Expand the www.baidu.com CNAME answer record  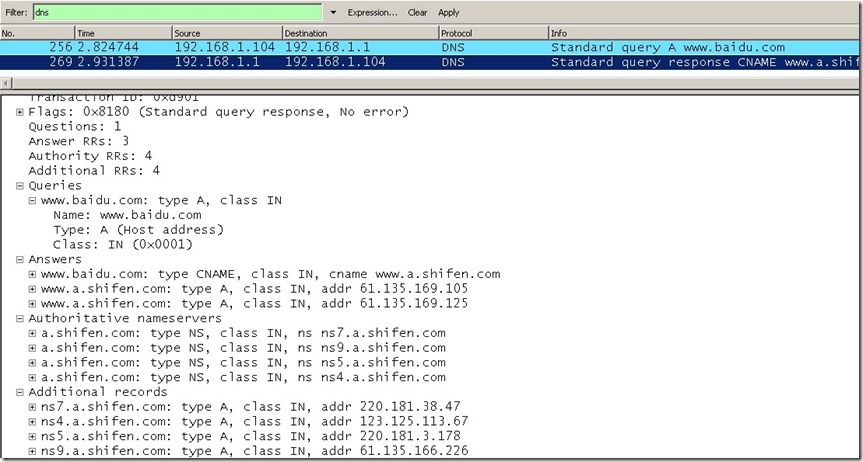click(32, 274)
